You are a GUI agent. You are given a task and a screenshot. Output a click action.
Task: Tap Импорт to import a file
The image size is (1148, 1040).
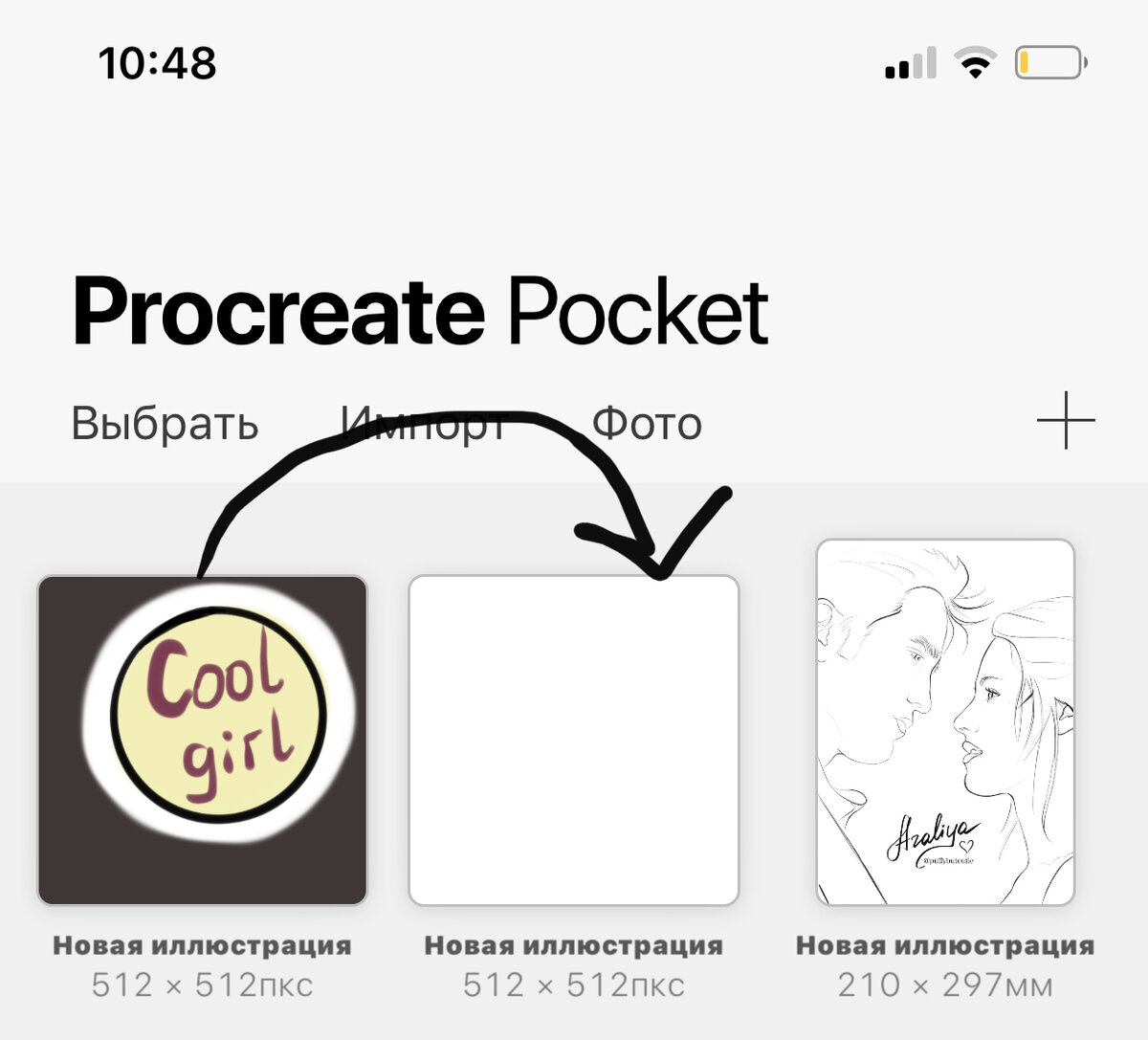click(424, 423)
